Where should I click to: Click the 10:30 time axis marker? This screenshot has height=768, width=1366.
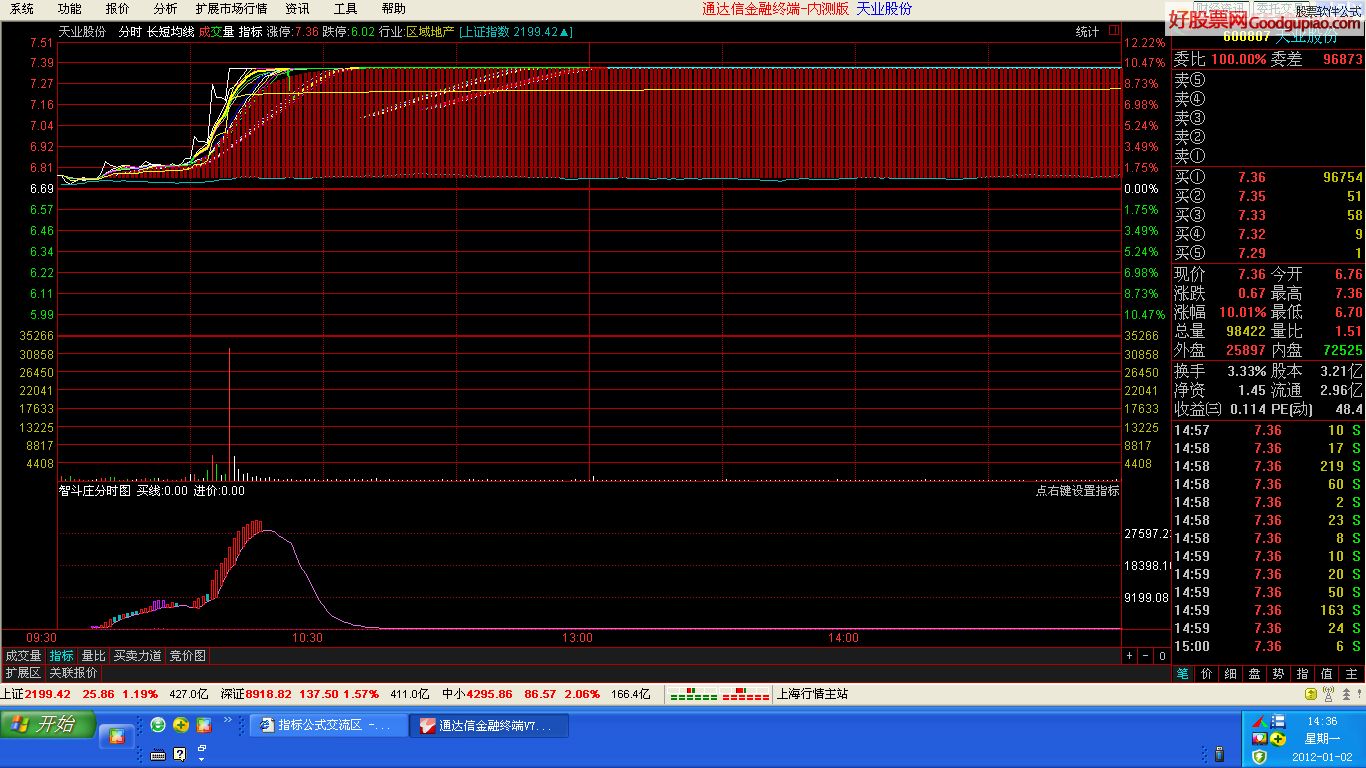[x=307, y=638]
